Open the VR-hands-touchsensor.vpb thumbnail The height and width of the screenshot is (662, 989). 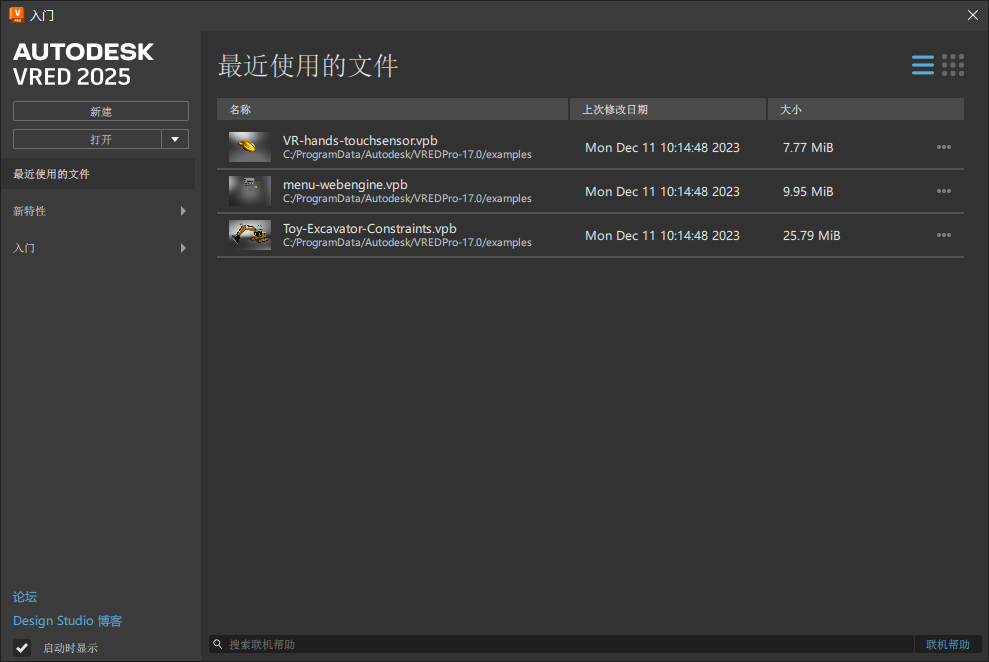[250, 147]
